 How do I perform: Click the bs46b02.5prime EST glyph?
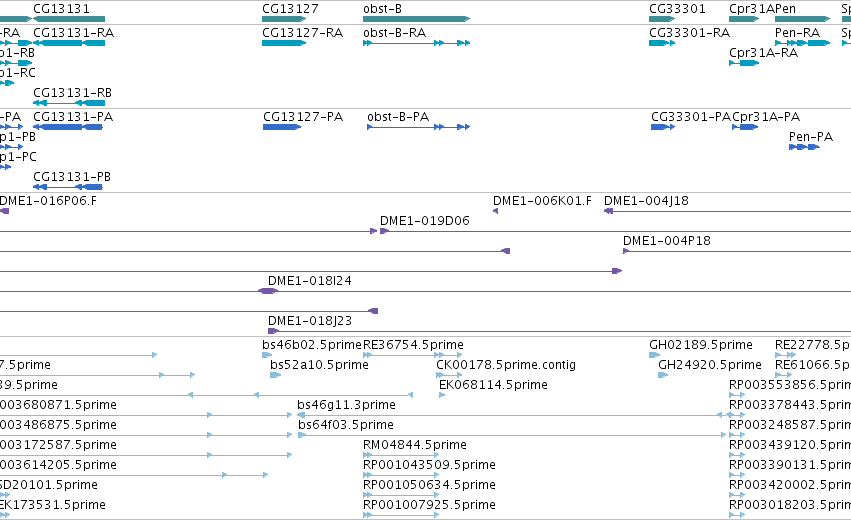[266, 355]
